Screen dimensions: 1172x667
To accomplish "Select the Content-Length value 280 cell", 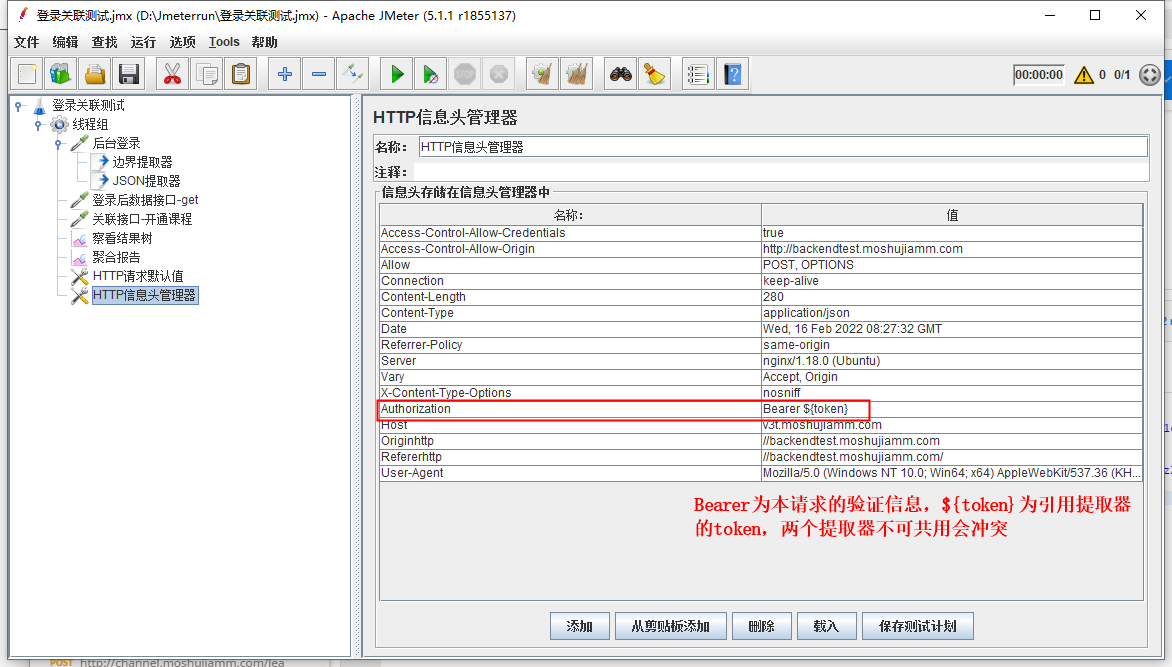I will click(952, 297).
